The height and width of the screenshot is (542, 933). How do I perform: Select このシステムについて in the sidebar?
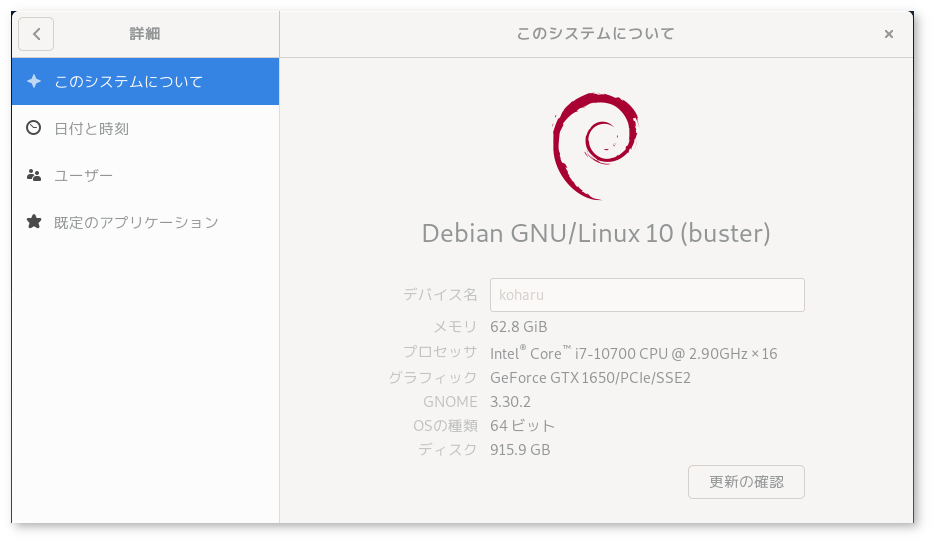tap(128, 81)
